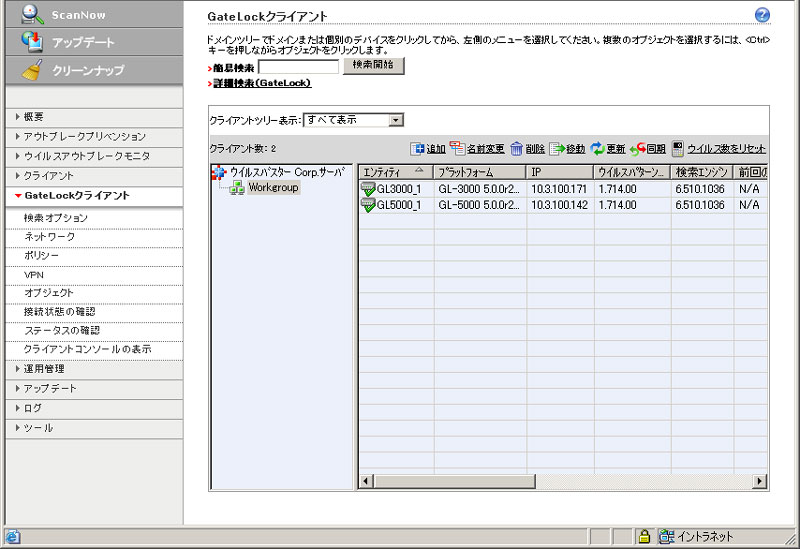
Task: Sort by the IP column header
Action: tap(560, 172)
